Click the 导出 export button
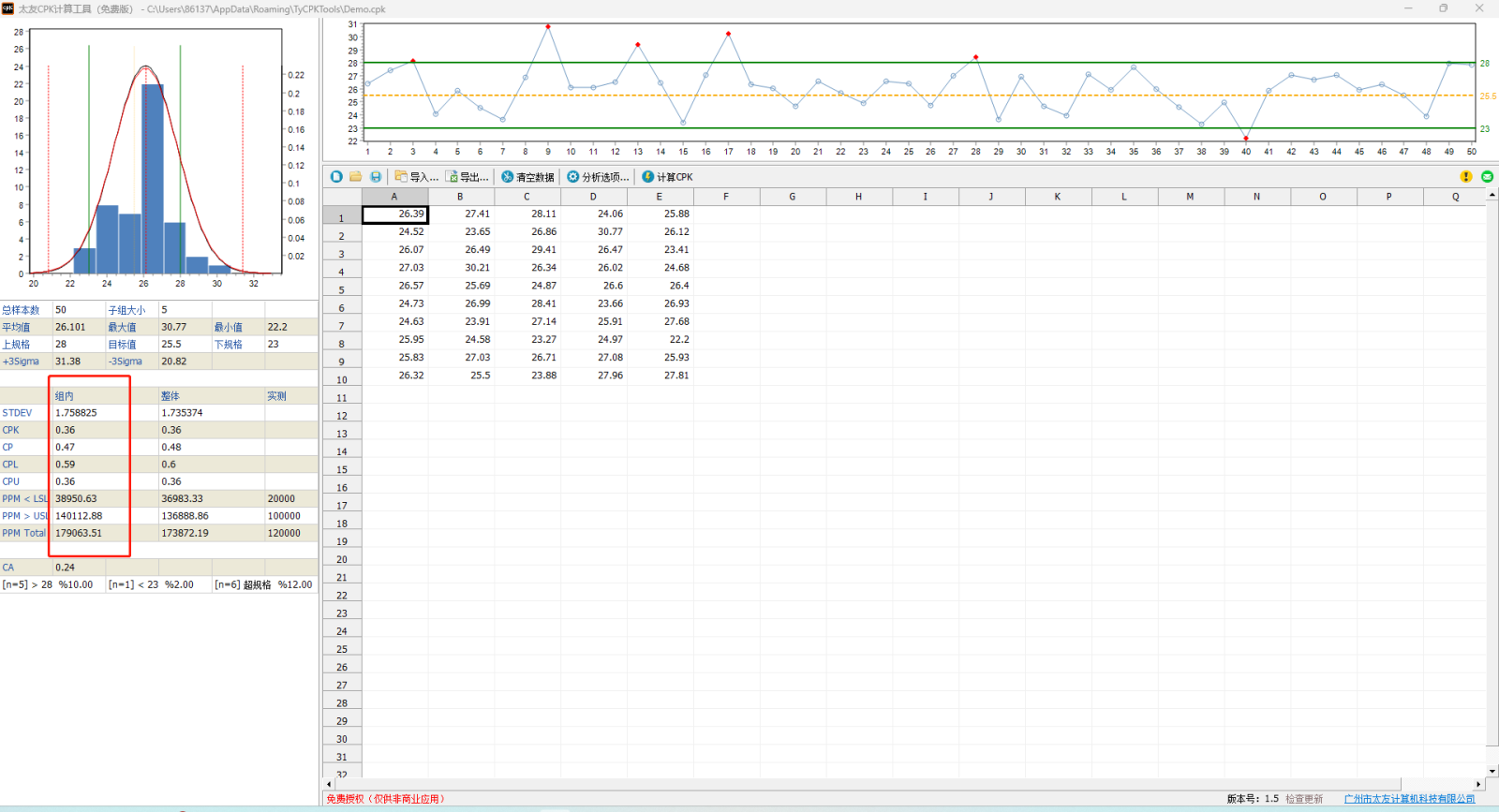 point(467,176)
